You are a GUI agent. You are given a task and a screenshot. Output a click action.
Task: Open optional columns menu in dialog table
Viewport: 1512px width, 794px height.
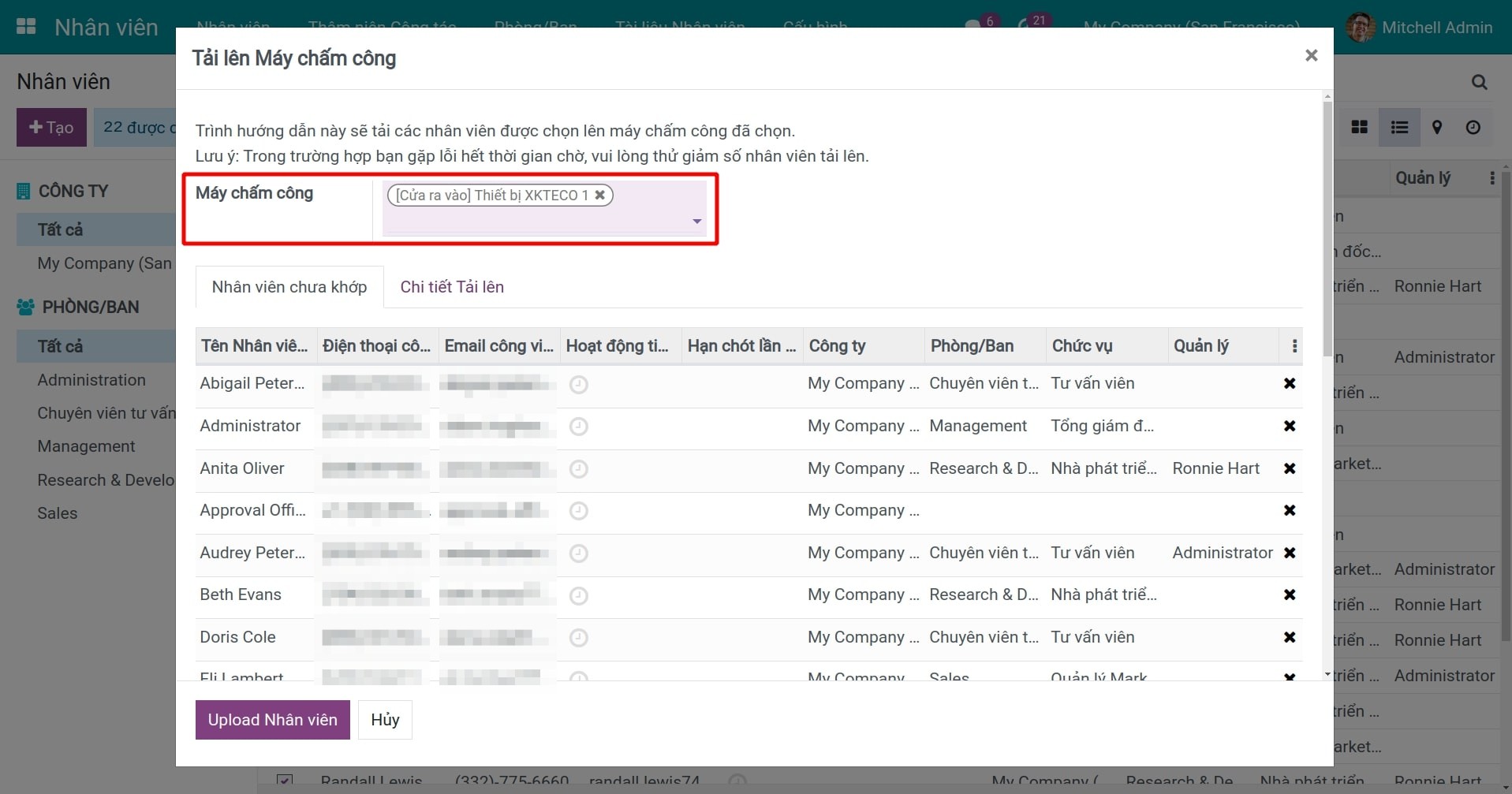point(1294,346)
